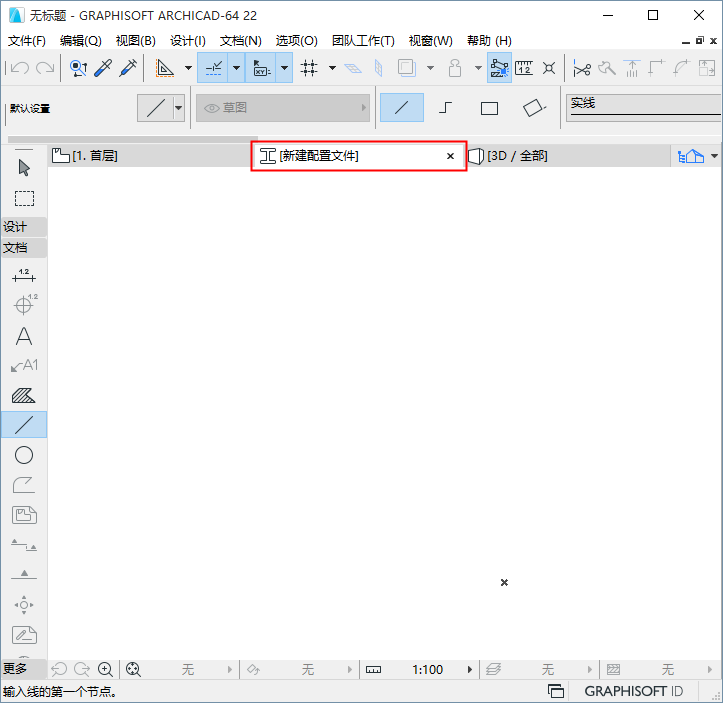Collapse the 文档 toolbox section
The width and height of the screenshot is (723, 703).
click(x=24, y=248)
